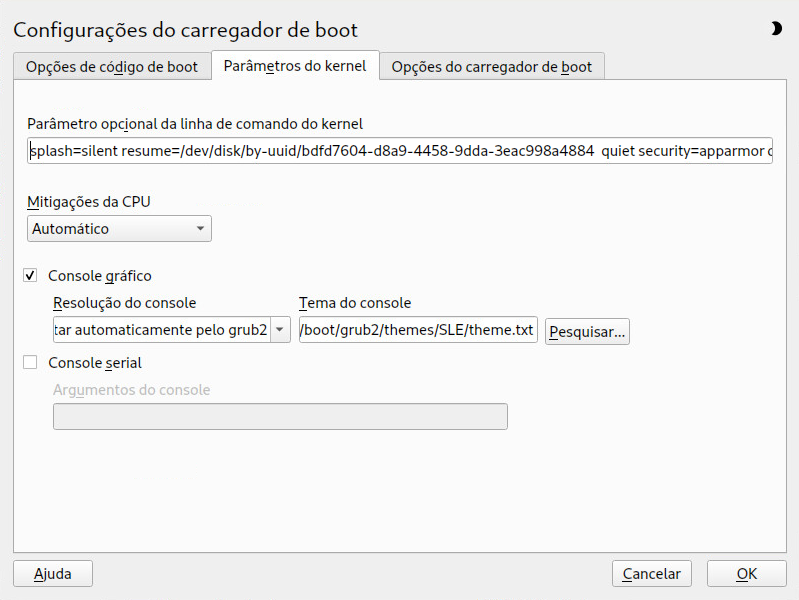
Task: Open help with the Ajuda button
Action: [x=53, y=574]
